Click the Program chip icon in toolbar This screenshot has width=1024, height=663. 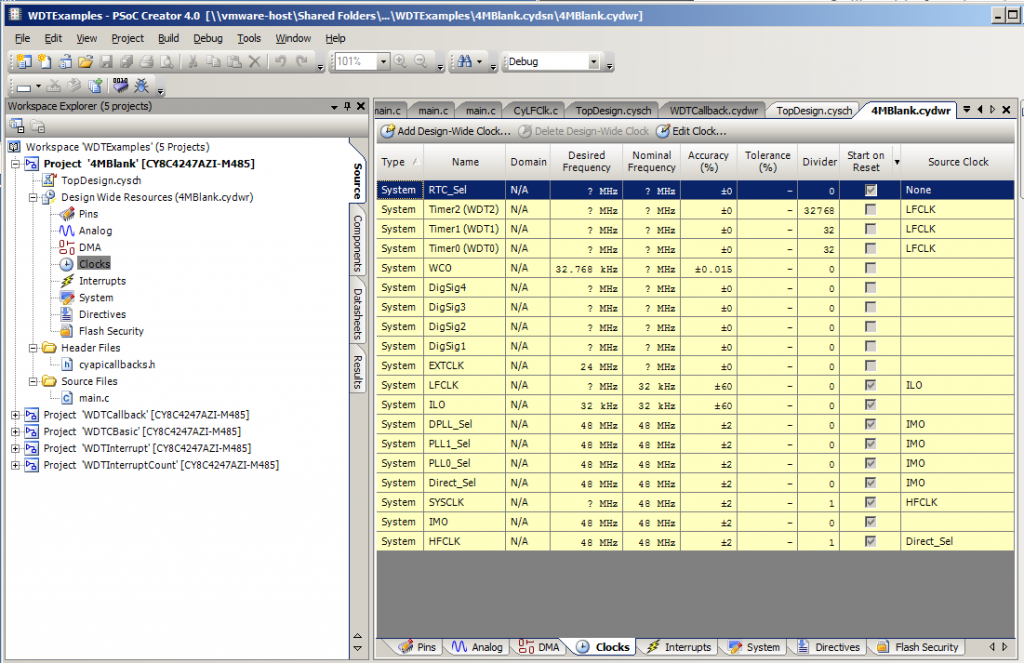click(121, 86)
